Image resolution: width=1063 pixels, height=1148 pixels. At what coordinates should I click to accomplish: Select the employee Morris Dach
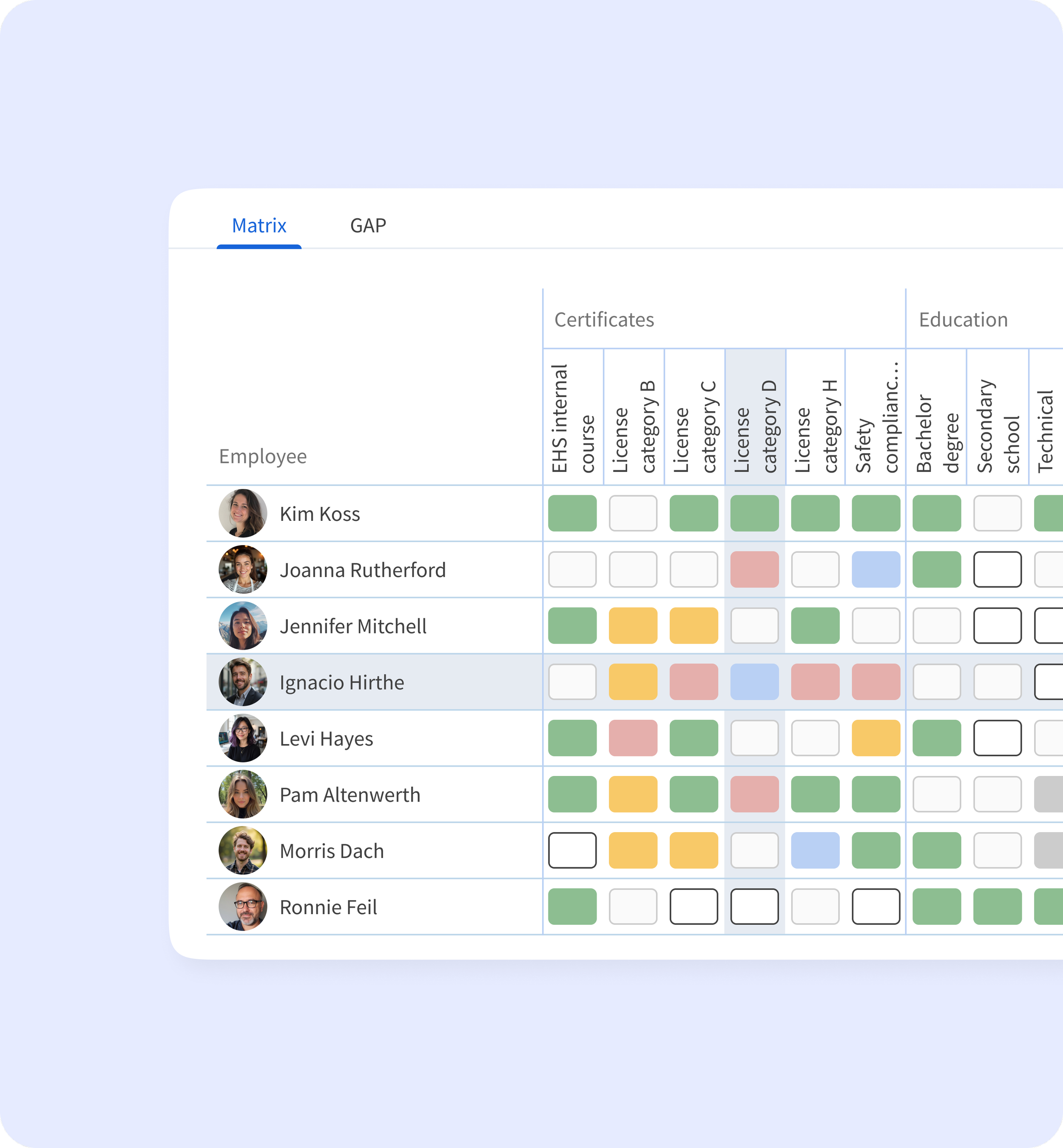coord(331,851)
